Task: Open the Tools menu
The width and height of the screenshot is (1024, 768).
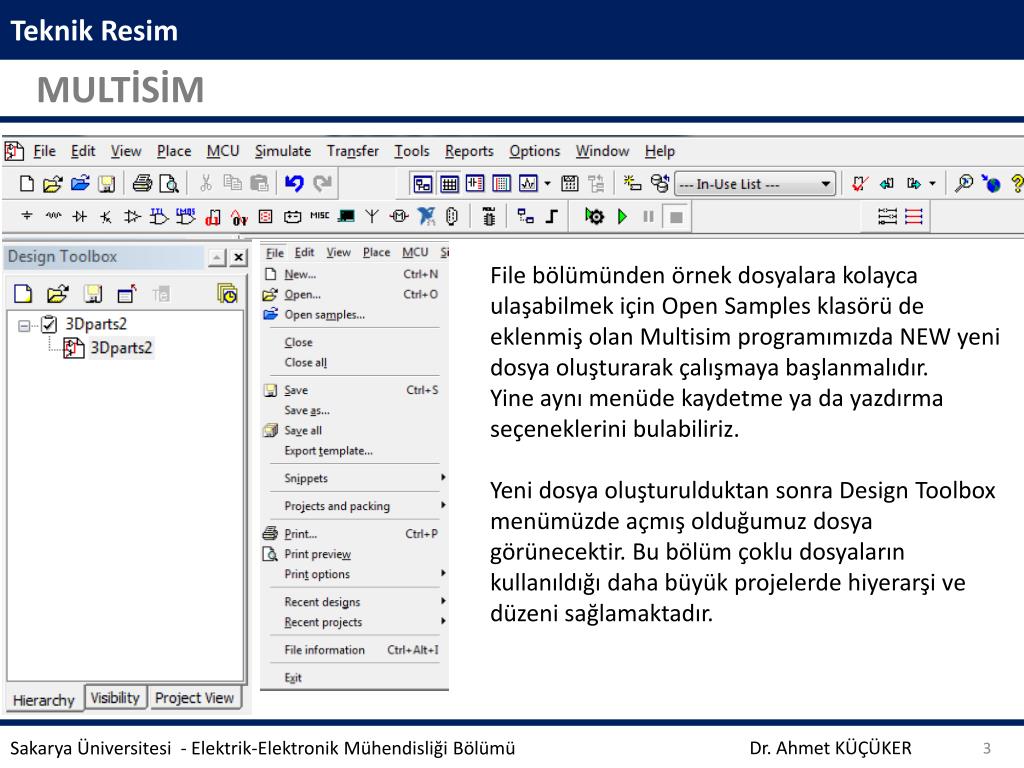Action: click(x=411, y=151)
